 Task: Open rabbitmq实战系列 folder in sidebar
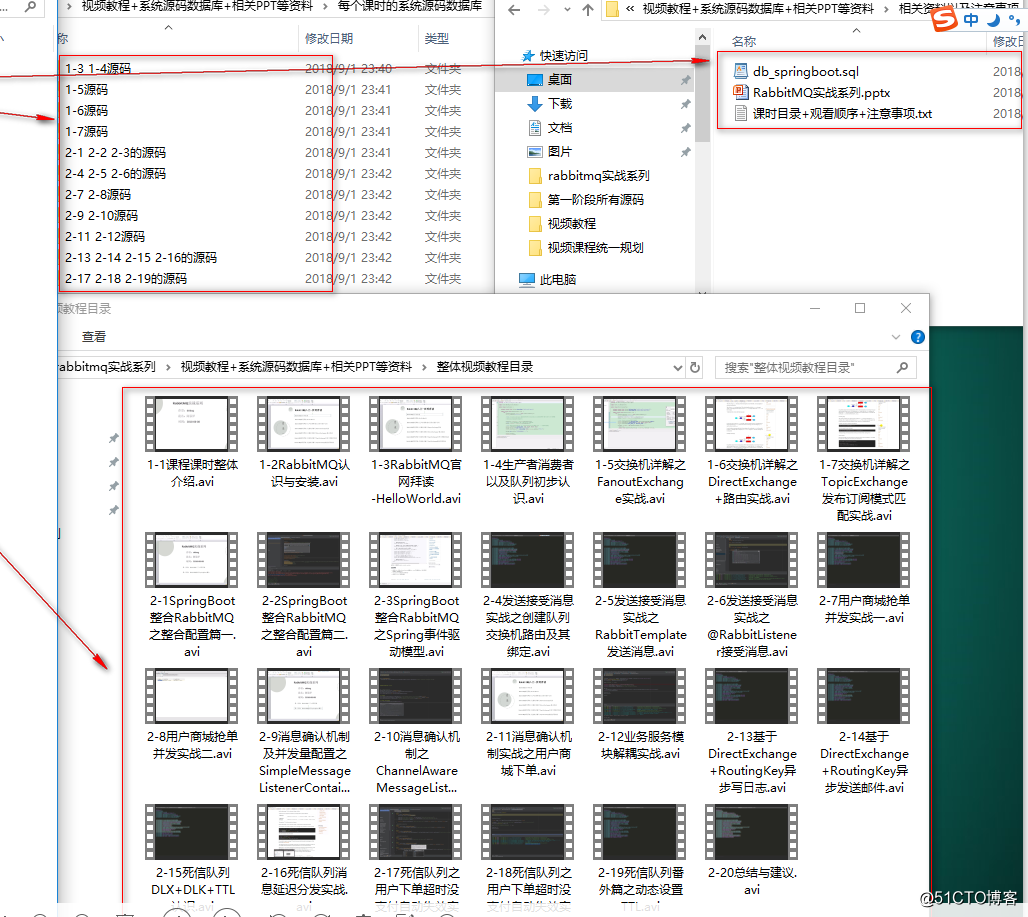598,176
